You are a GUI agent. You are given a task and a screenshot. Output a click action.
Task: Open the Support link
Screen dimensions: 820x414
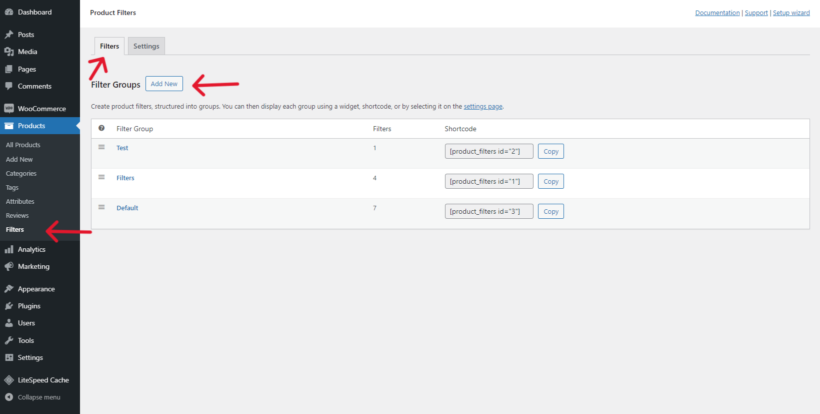click(x=756, y=13)
